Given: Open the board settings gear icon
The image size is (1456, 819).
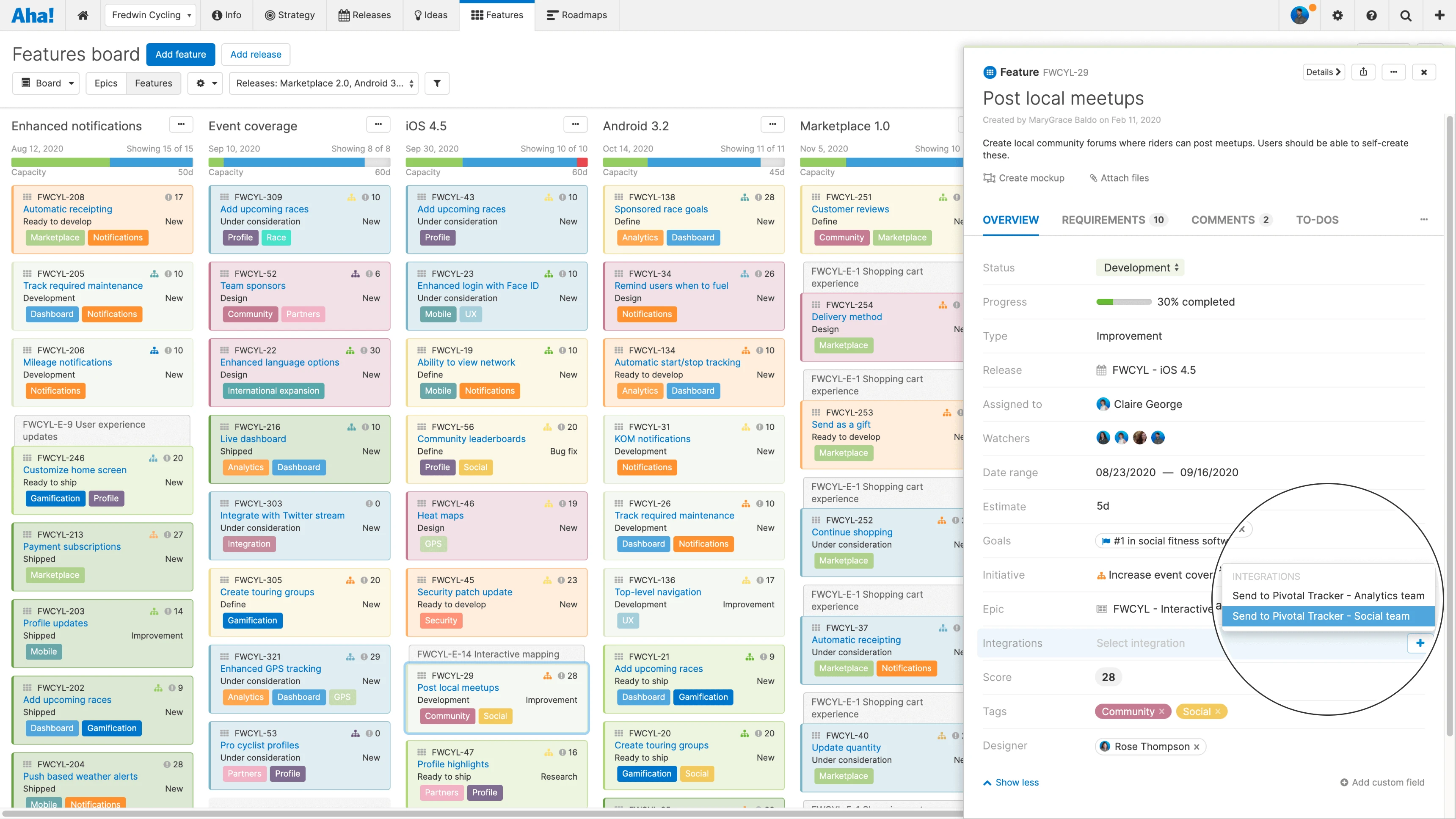Looking at the screenshot, I should pos(205,83).
